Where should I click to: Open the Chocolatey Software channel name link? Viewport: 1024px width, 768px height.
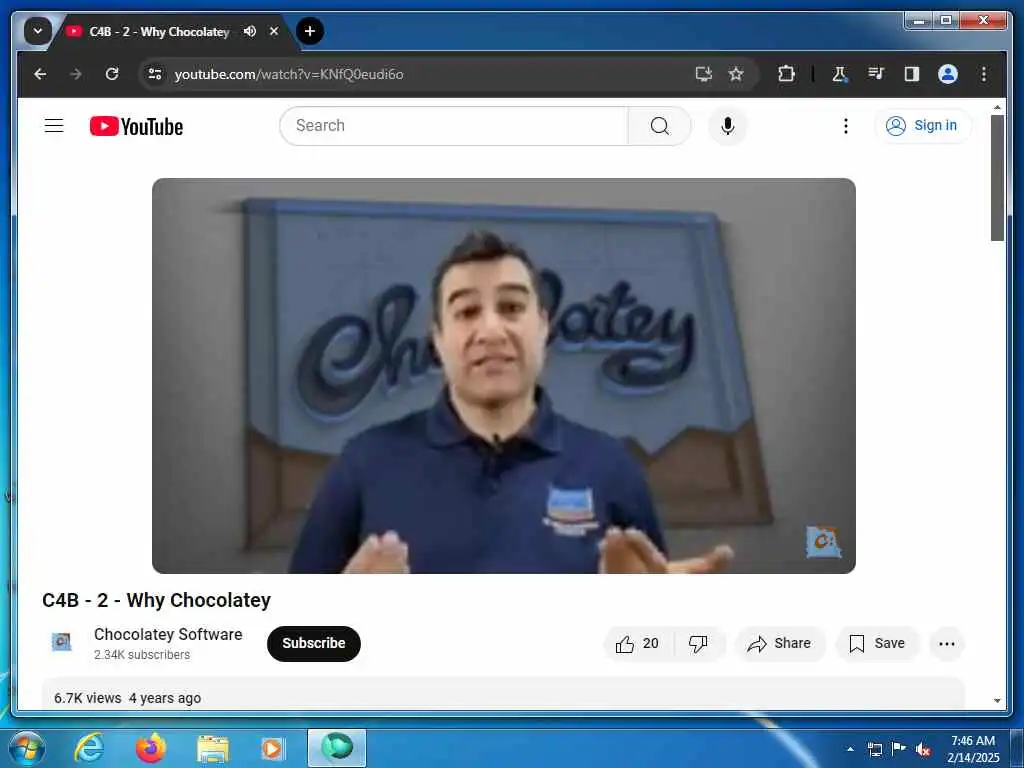pos(168,634)
